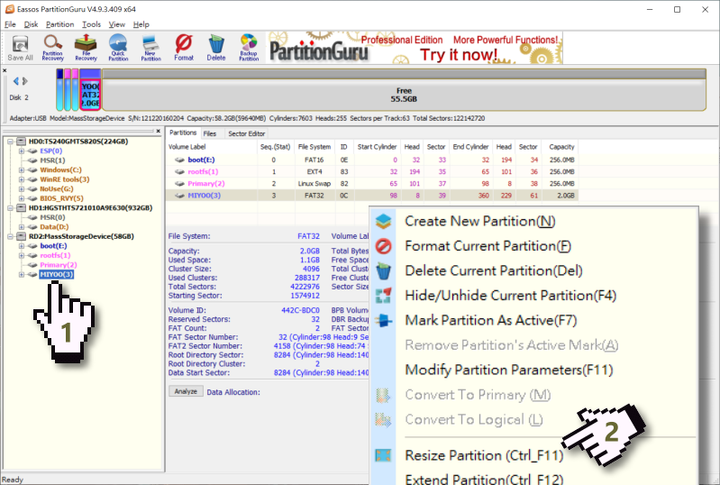Close the left tree panel
720x485 pixels.
[x=158, y=131]
